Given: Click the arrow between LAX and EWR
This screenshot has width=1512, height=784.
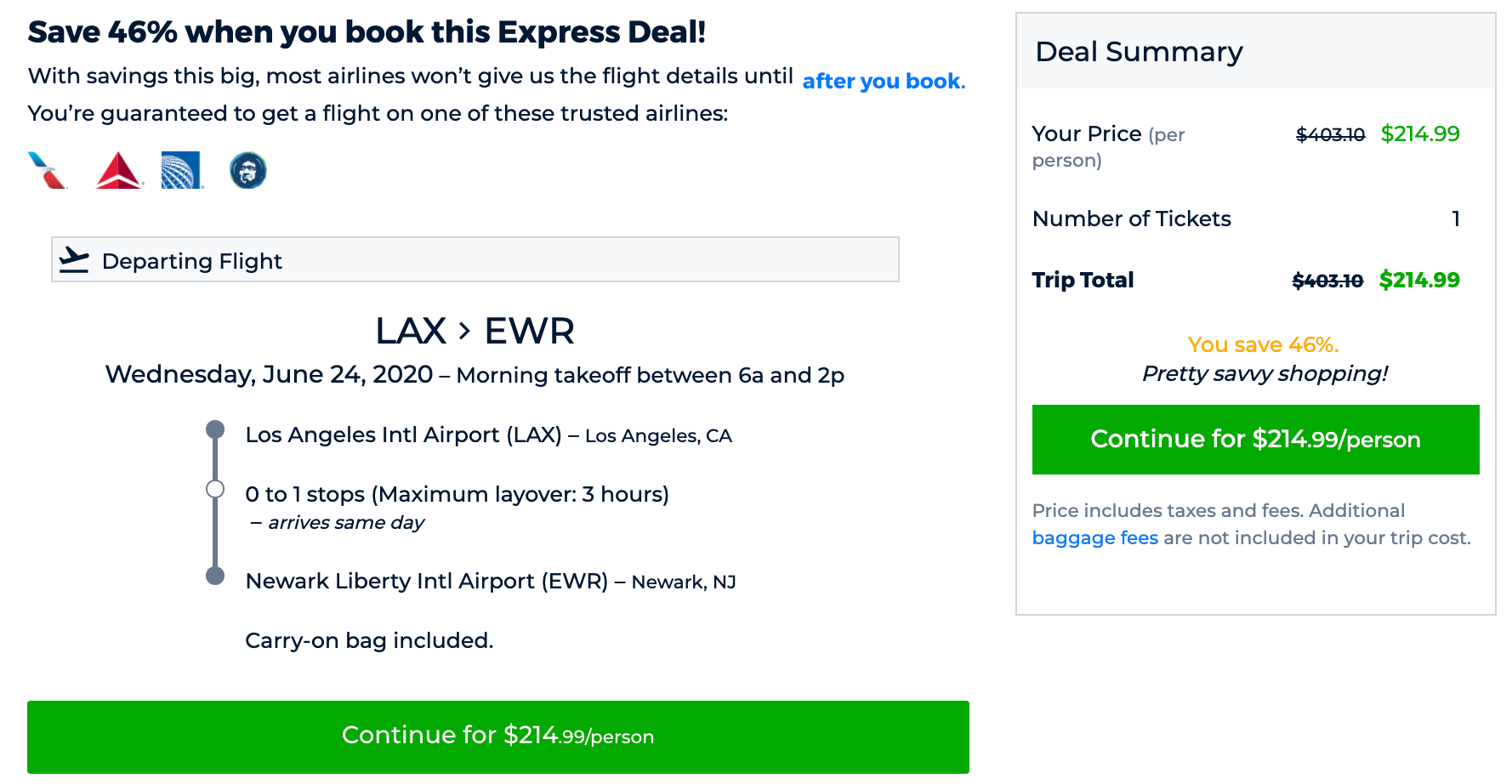Looking at the screenshot, I should 464,331.
